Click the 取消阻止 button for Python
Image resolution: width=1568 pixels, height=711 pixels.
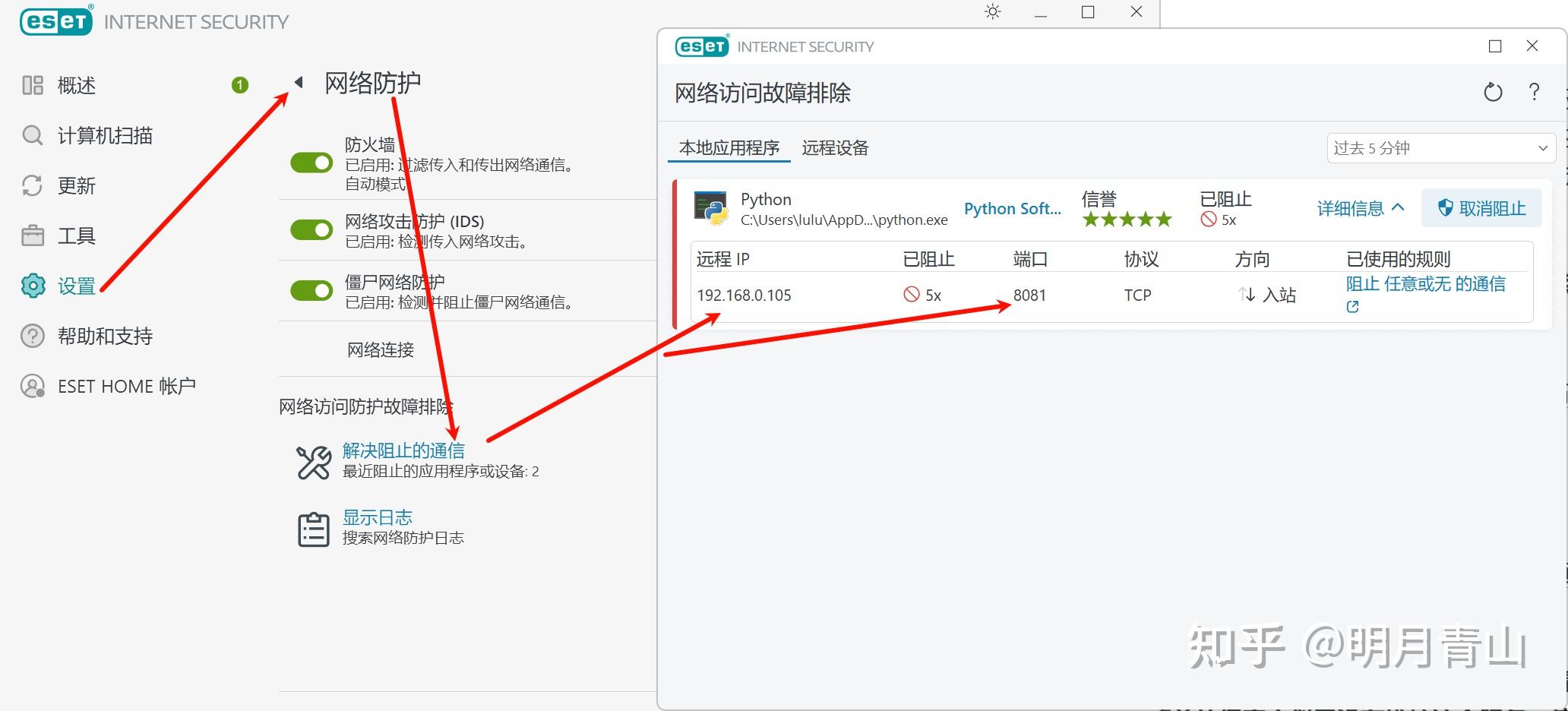tap(1481, 207)
